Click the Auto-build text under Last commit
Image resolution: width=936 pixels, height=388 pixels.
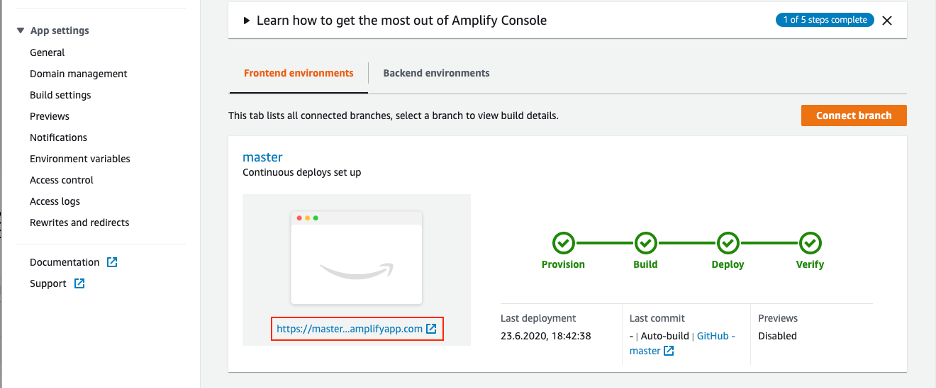tap(664, 336)
